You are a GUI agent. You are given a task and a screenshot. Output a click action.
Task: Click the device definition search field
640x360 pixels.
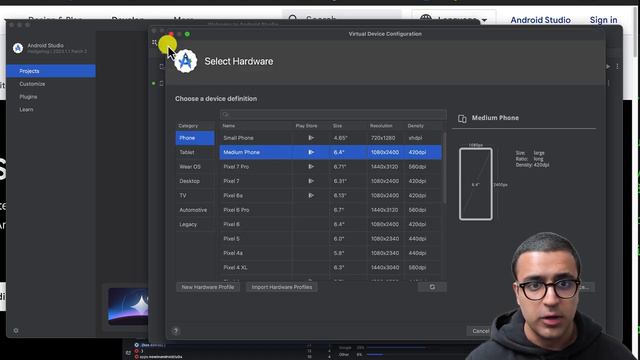[333, 114]
